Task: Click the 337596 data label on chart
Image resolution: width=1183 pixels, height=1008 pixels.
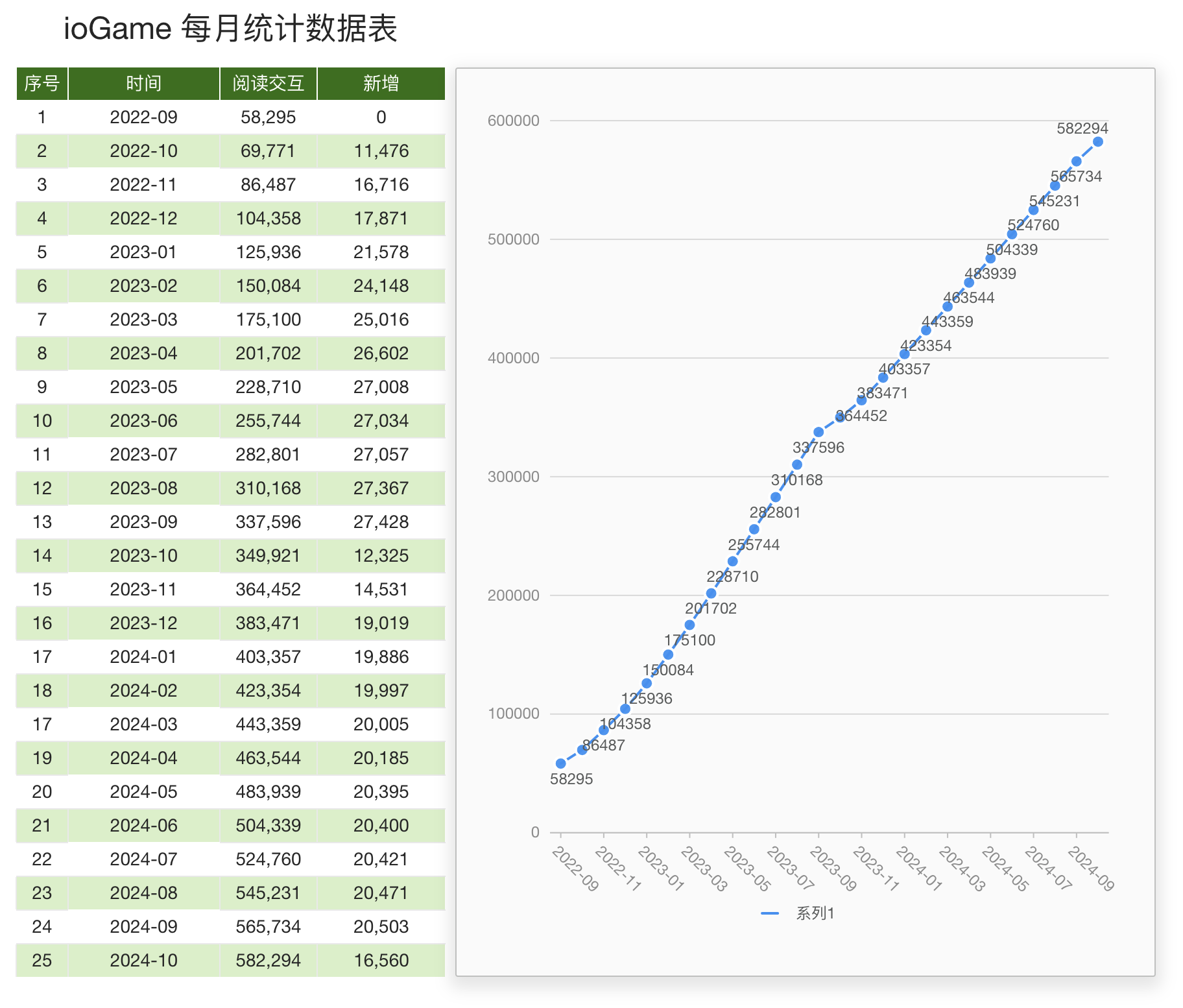Action: pyautogui.click(x=819, y=448)
